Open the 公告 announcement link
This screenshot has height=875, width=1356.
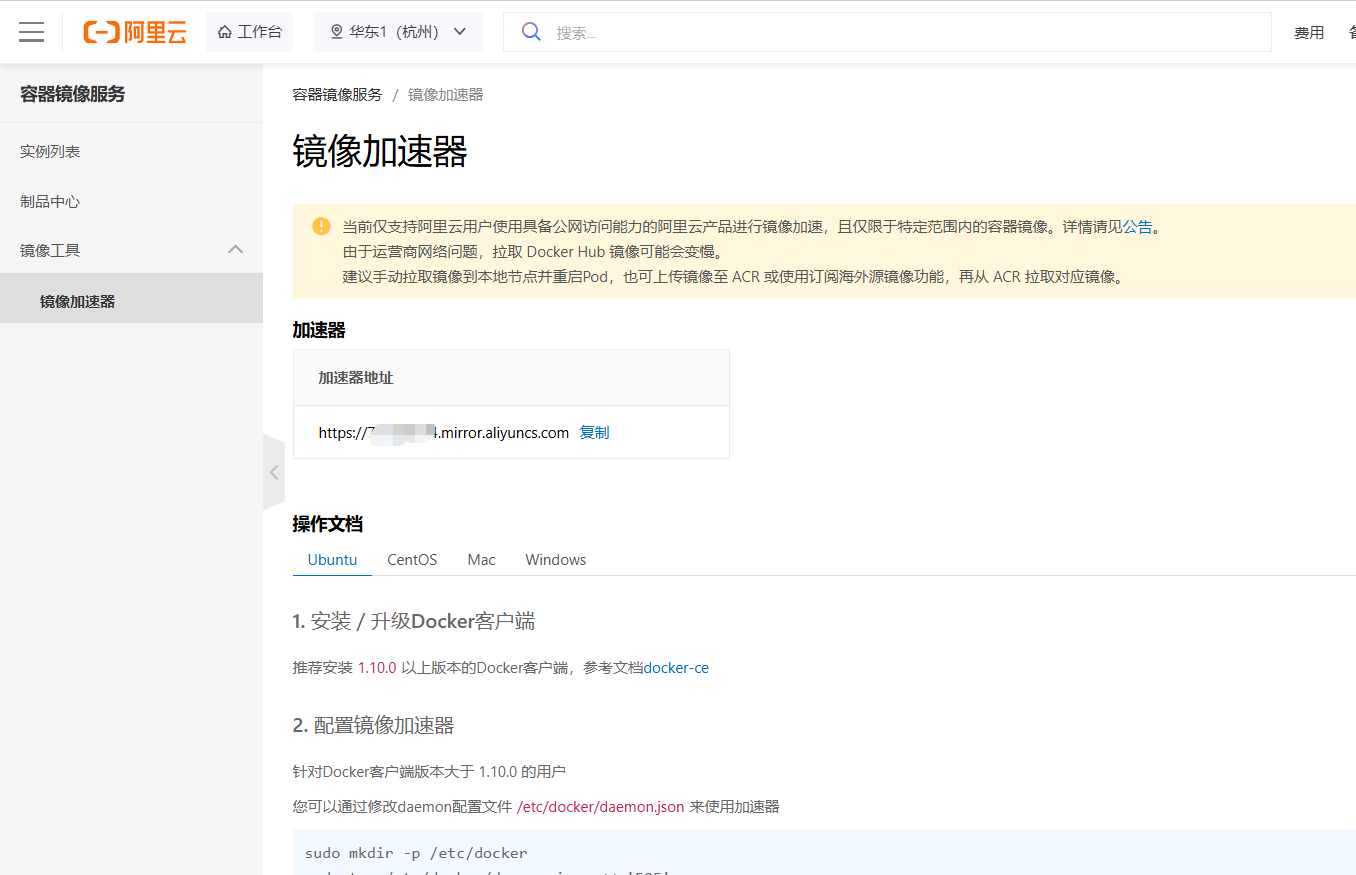(1137, 226)
